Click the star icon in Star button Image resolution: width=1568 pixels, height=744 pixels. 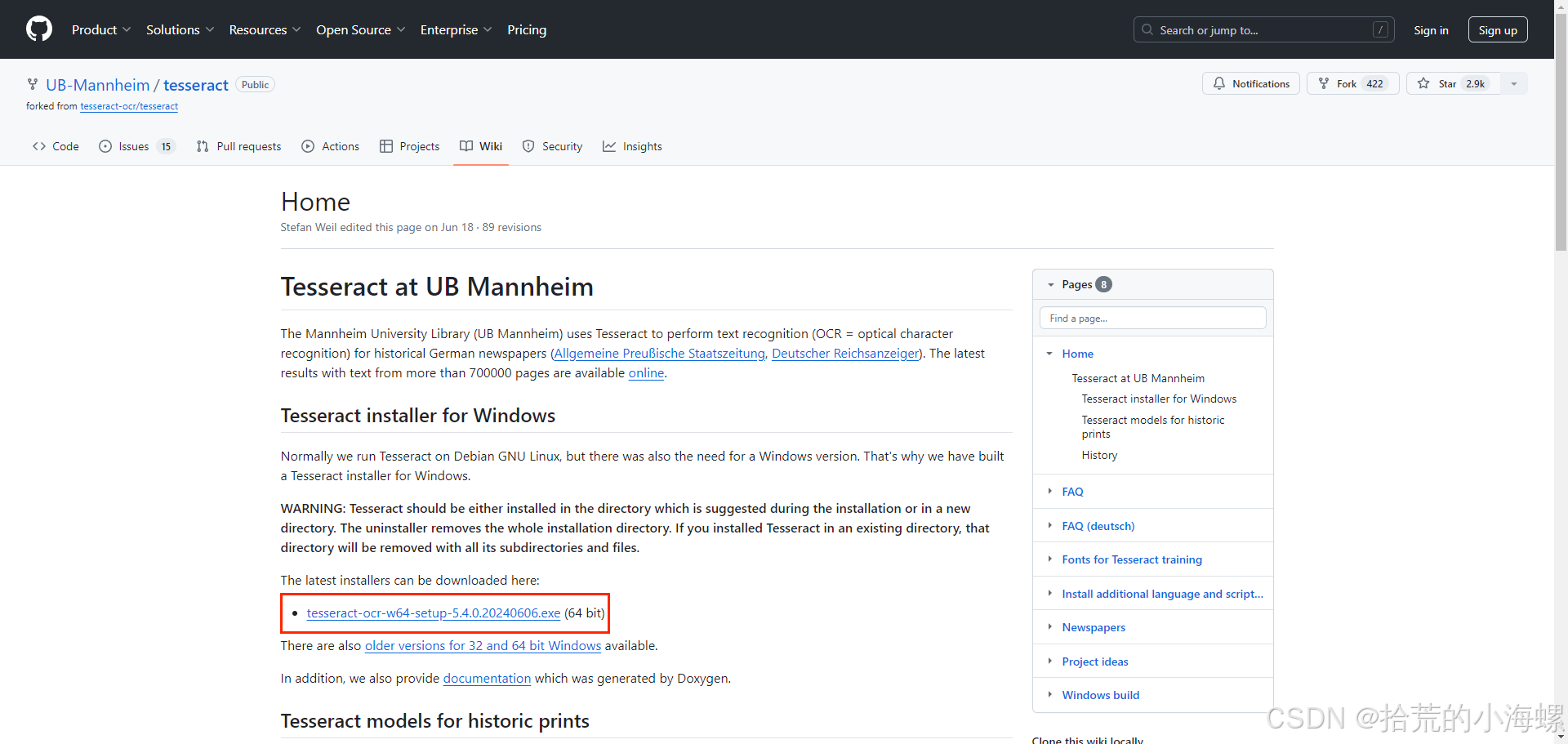click(x=1423, y=84)
